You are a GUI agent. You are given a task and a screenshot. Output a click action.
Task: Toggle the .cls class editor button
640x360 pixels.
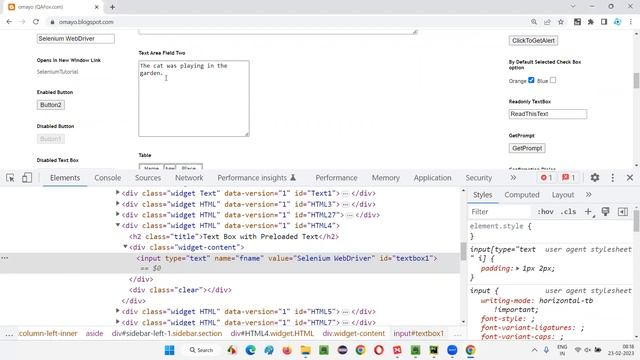click(x=568, y=211)
